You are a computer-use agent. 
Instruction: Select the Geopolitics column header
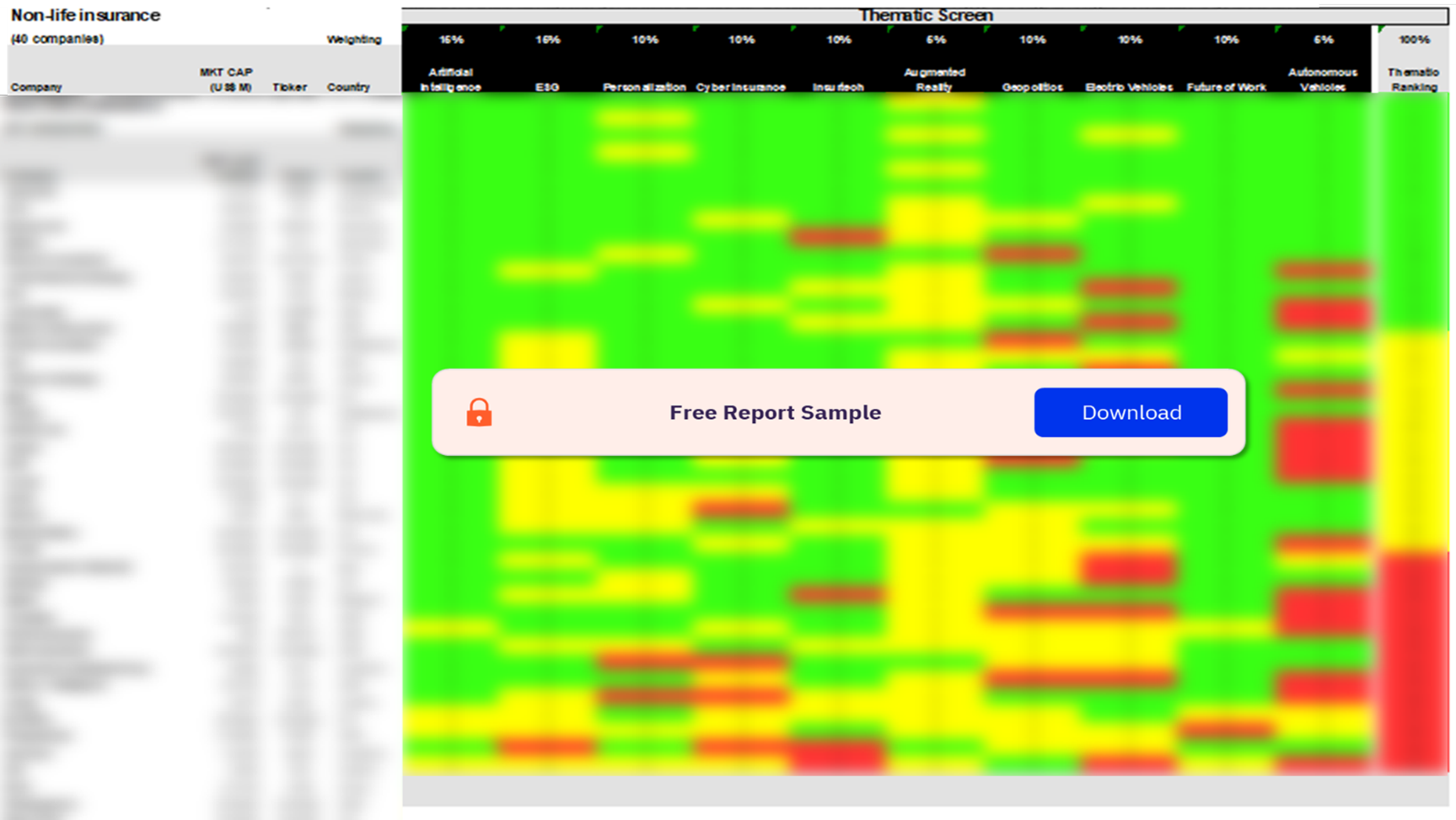click(x=1032, y=87)
